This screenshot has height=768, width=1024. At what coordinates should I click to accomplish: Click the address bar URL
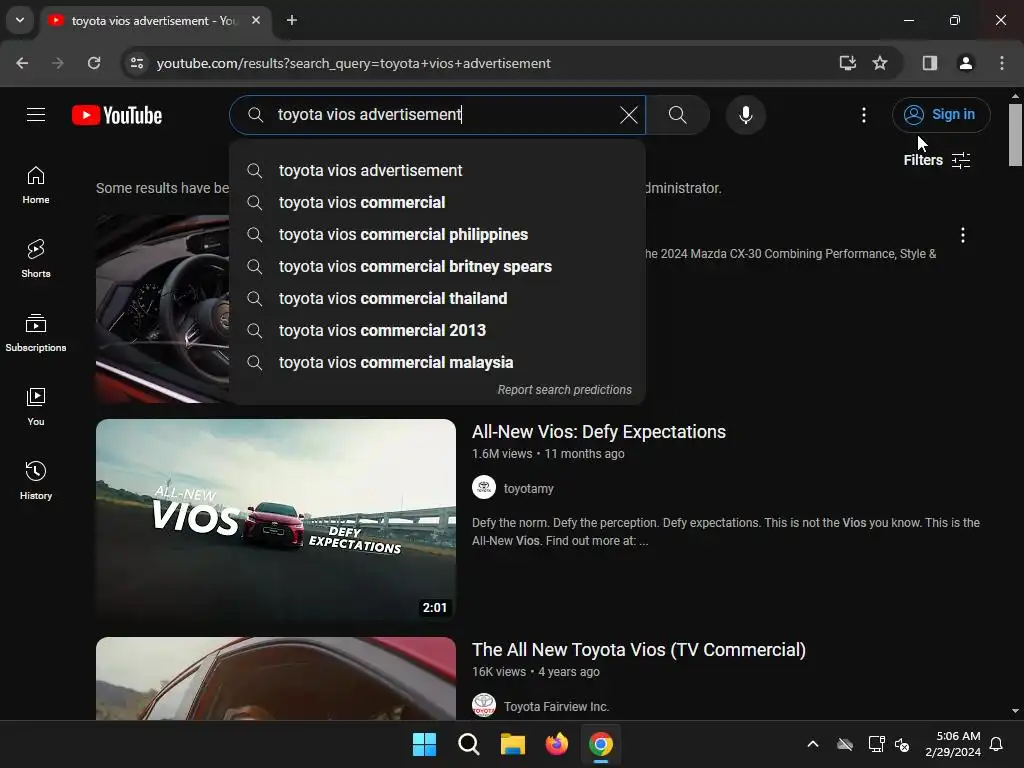pyautogui.click(x=353, y=63)
